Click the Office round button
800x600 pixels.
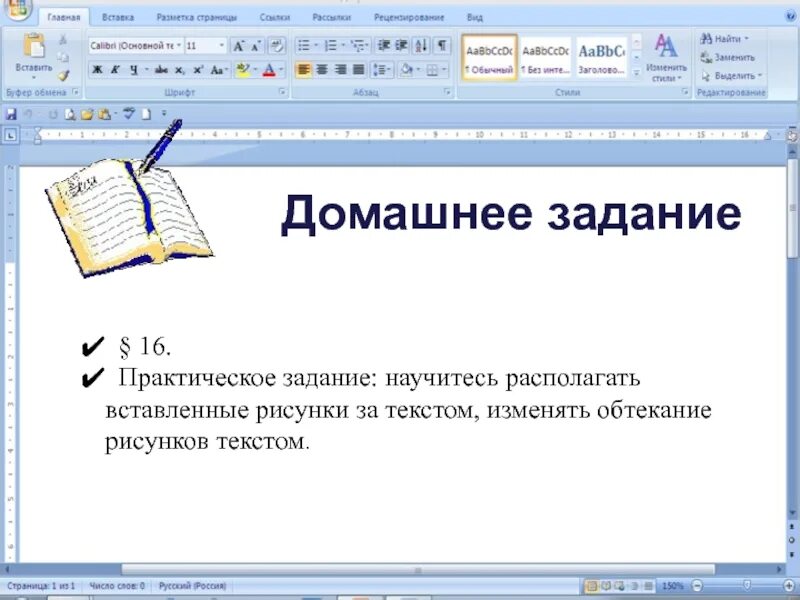click(17, 8)
